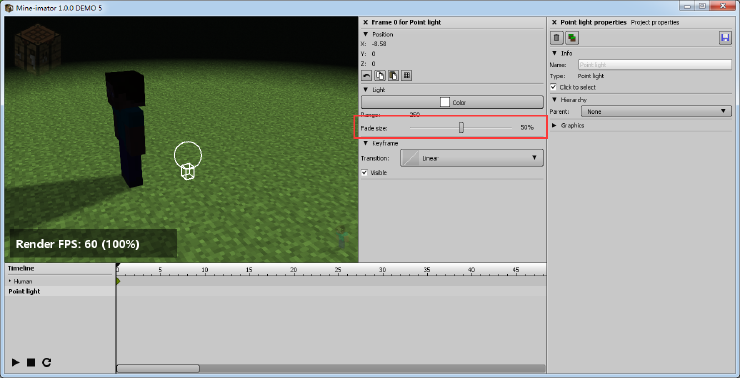Screen dimensions: 740x378
Task: Click the light Color button
Action: (x=453, y=102)
